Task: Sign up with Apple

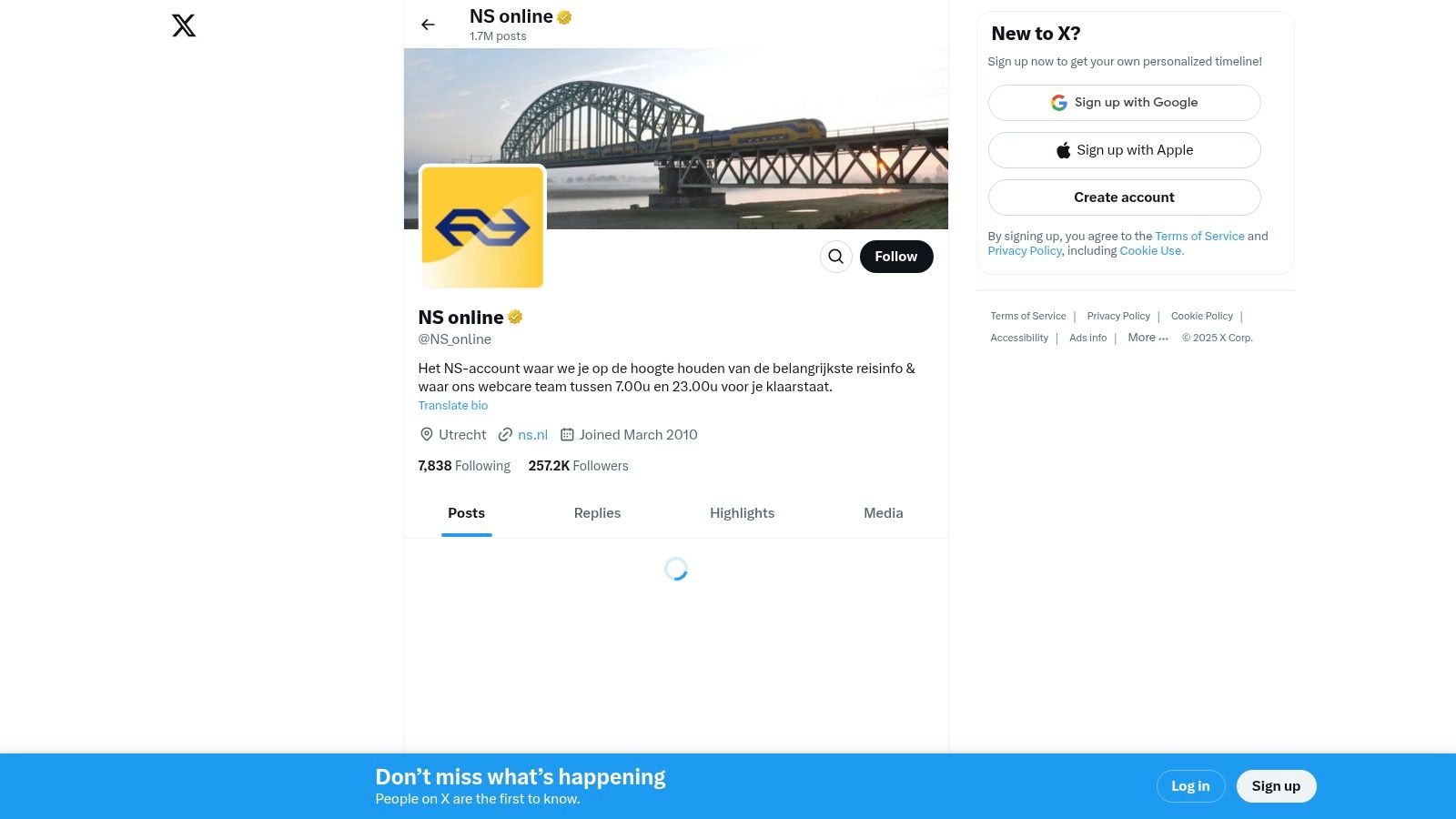Action: 1125,150
